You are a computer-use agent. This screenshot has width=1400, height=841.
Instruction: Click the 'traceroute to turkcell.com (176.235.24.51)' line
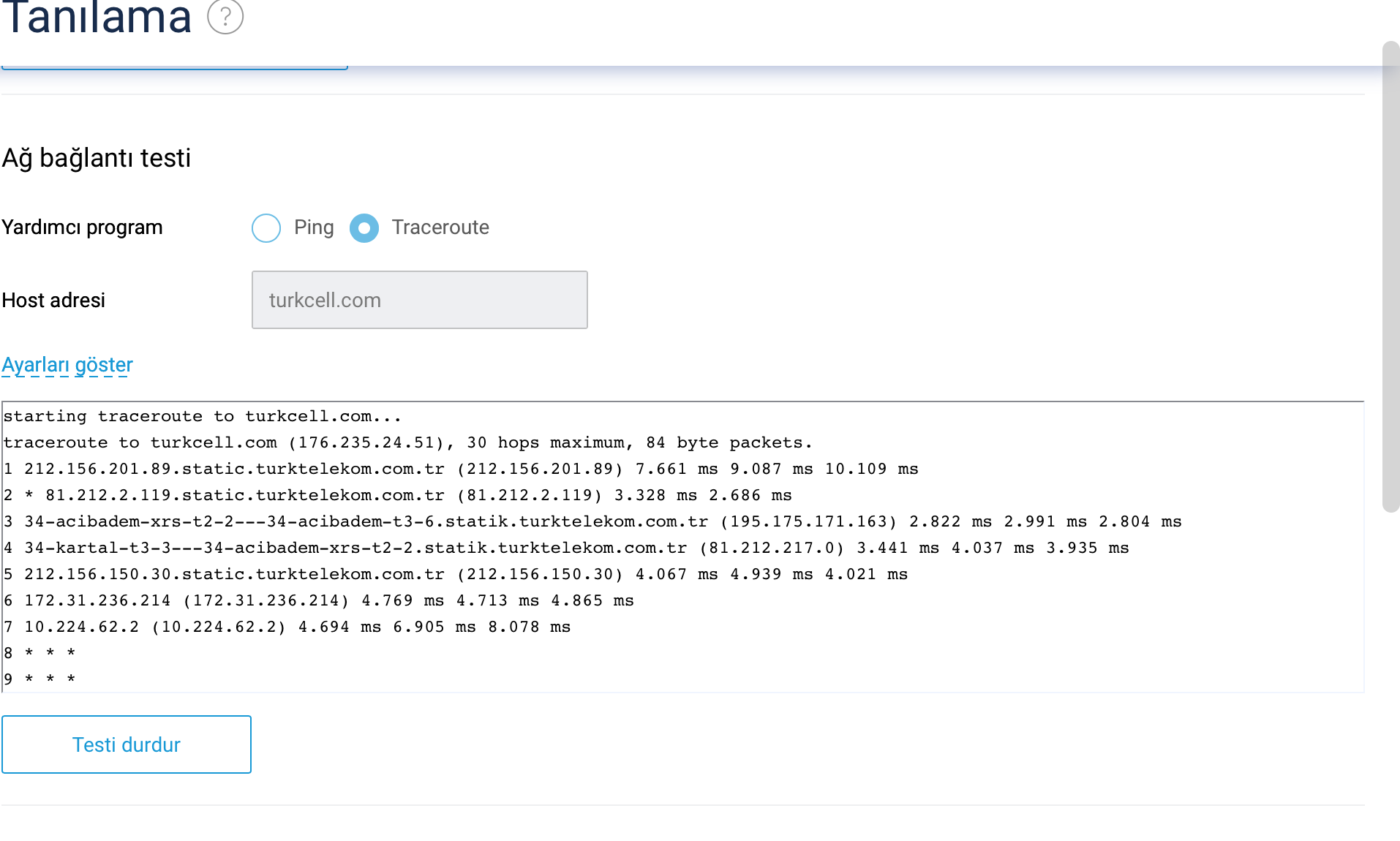[x=407, y=442]
